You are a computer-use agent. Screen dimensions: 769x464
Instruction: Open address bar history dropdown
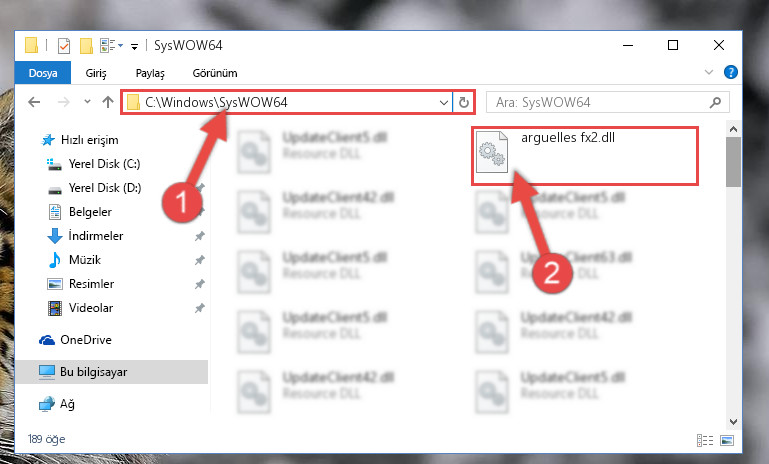(x=443, y=103)
